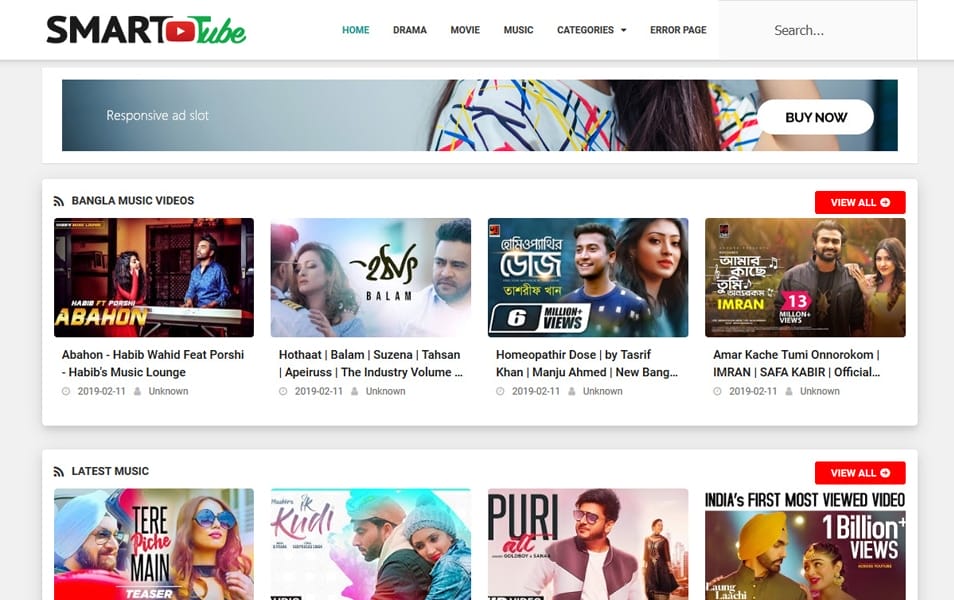Select the DRAMA menu item
This screenshot has height=600, width=954.
pos(410,30)
